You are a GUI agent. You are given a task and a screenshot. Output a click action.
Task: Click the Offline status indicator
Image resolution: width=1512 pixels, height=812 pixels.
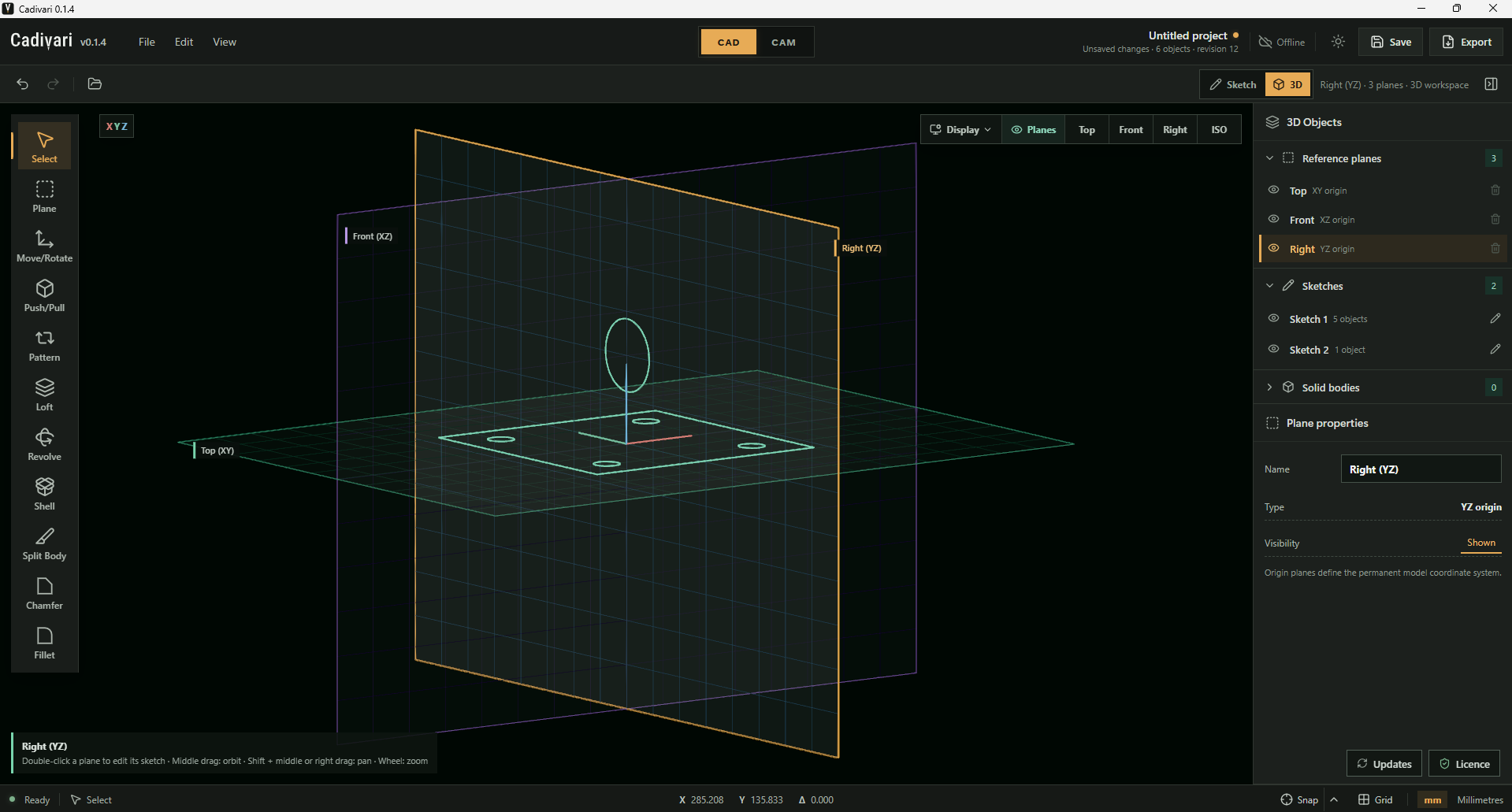point(1281,42)
